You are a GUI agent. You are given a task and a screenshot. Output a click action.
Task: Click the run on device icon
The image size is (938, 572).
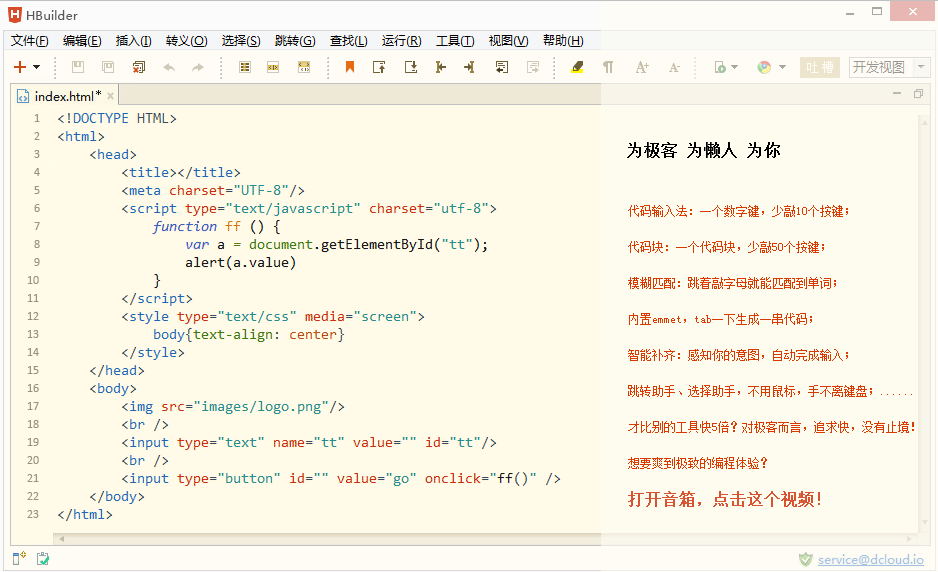720,67
